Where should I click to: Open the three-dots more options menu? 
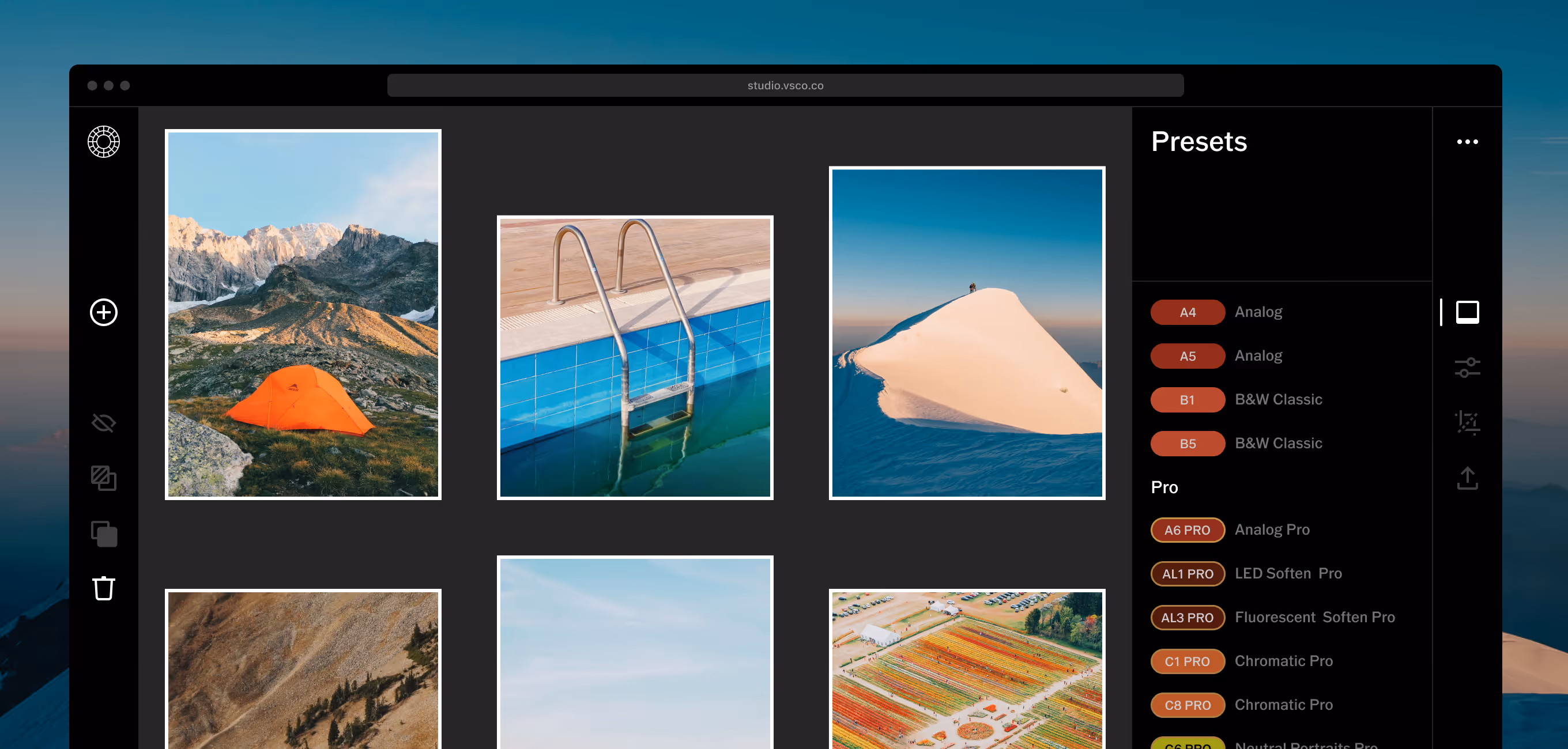point(1468,142)
